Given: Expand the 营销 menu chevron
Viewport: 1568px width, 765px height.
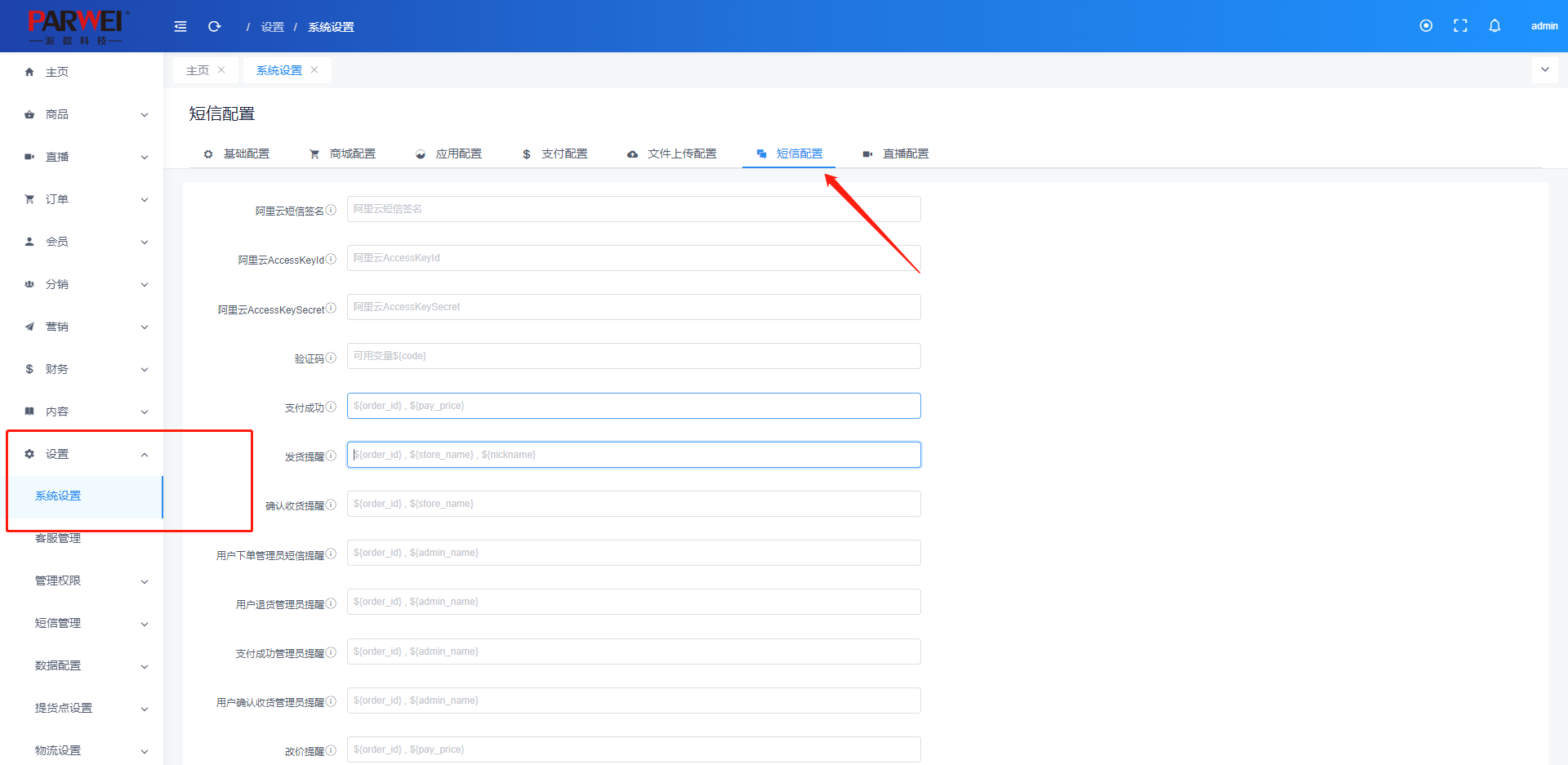Looking at the screenshot, I should tap(145, 327).
